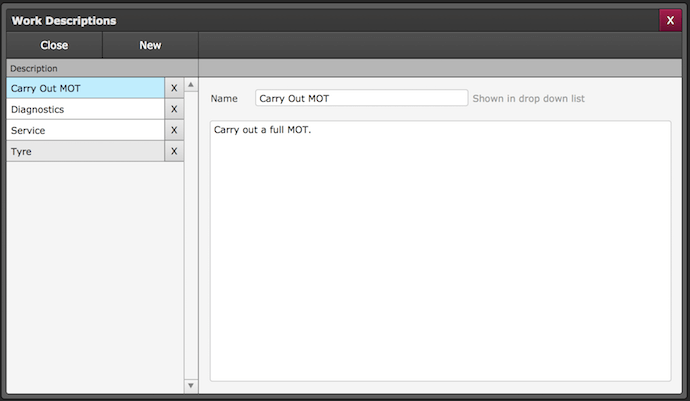The width and height of the screenshot is (690, 401).
Task: Click the X beside Service
Action: (174, 130)
